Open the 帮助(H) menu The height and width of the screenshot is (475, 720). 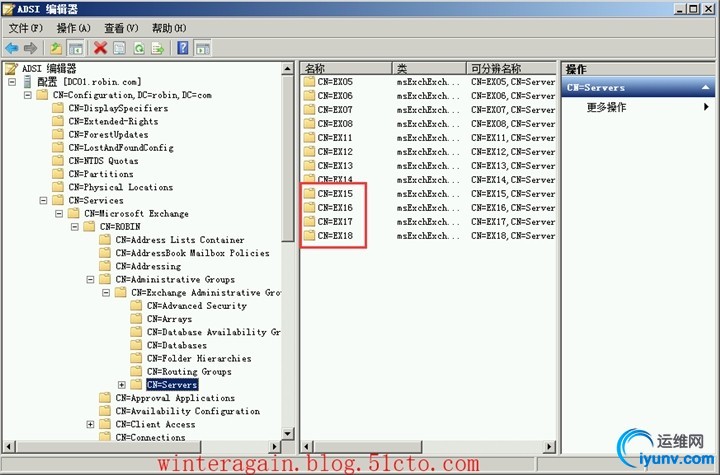coord(169,28)
